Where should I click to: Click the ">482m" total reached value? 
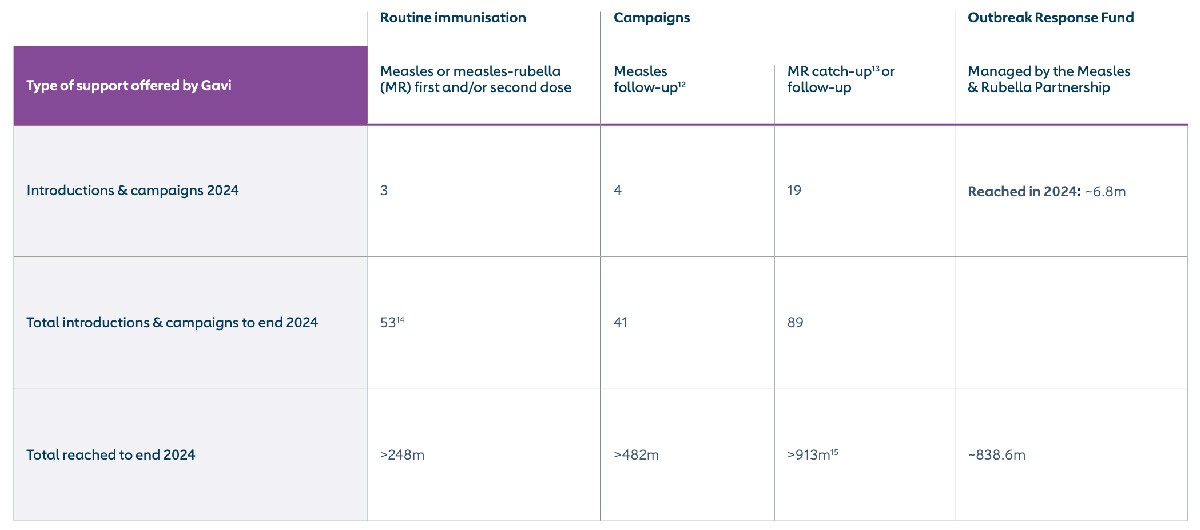click(636, 455)
